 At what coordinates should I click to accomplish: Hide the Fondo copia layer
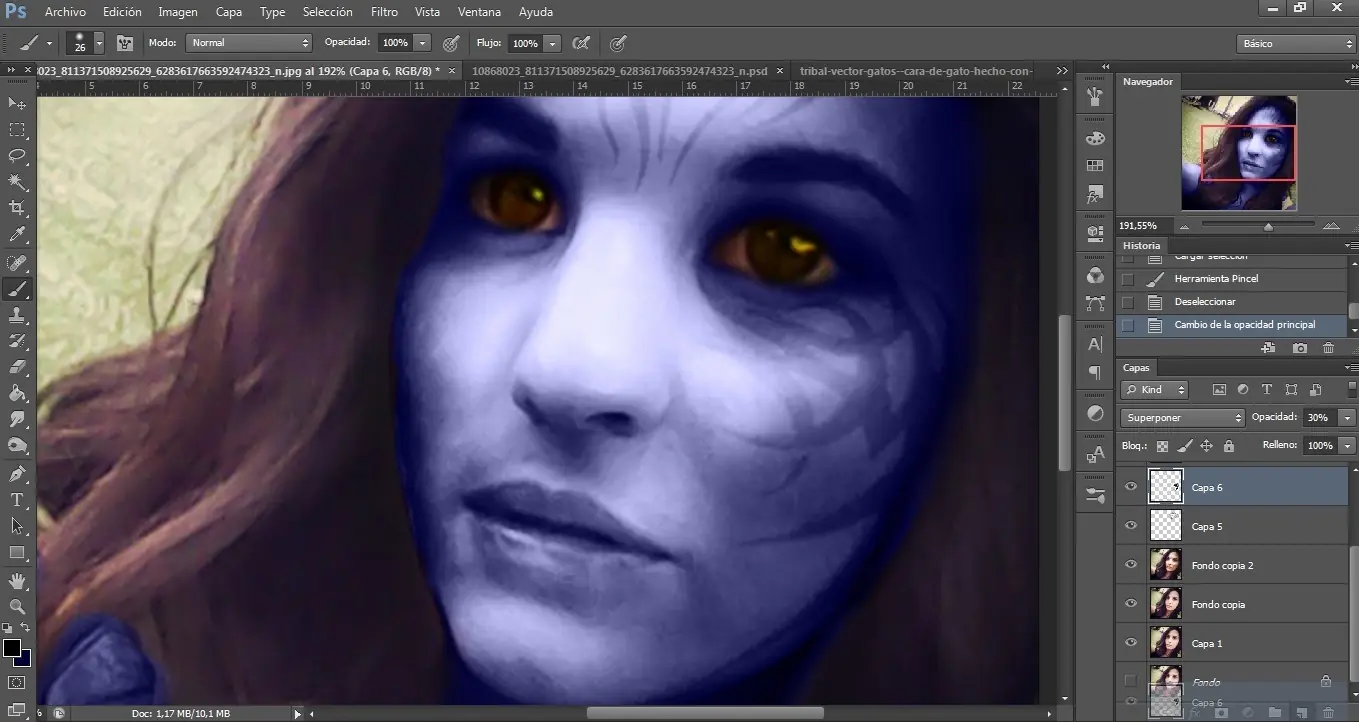tap(1131, 604)
